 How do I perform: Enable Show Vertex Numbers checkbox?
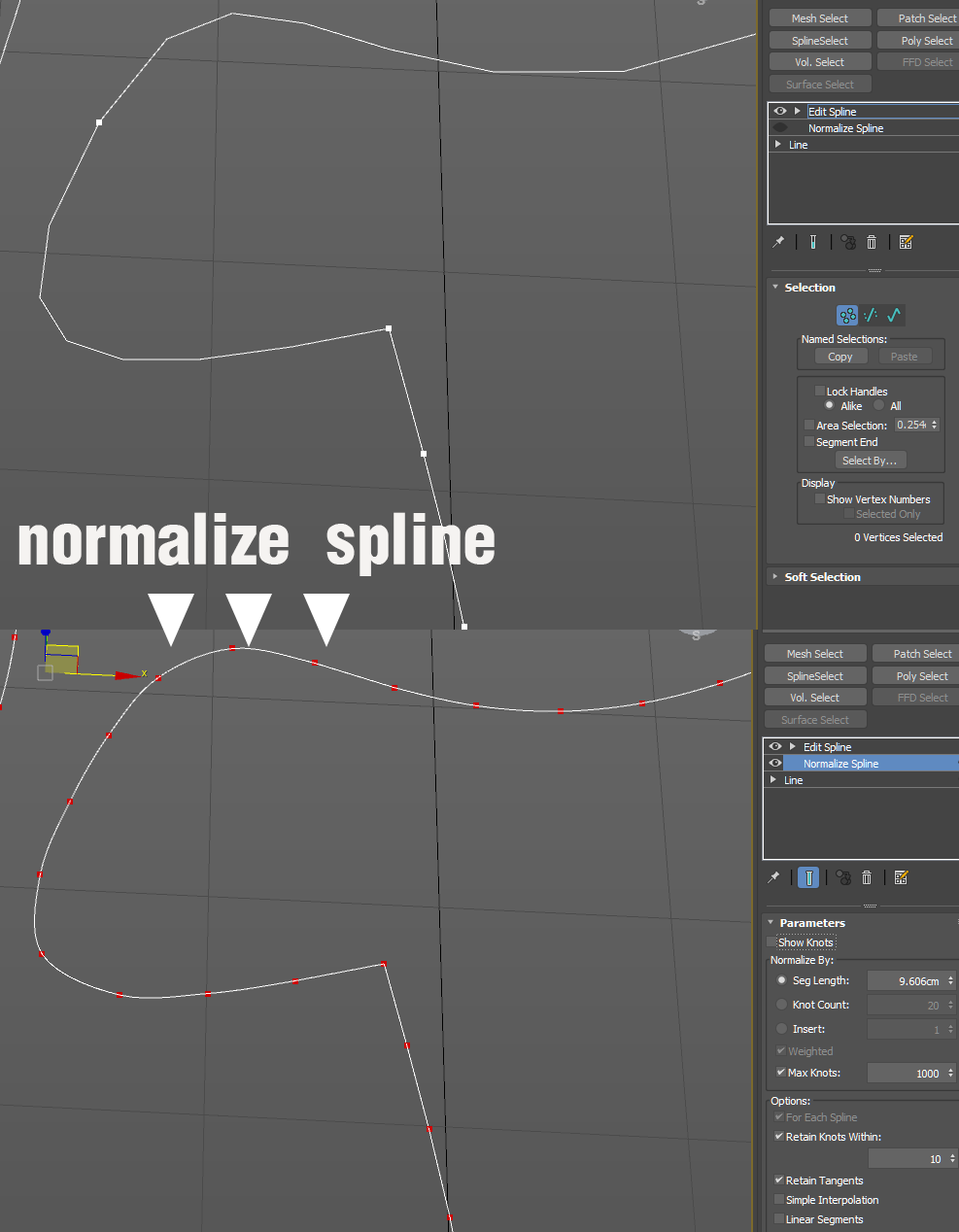(x=820, y=498)
